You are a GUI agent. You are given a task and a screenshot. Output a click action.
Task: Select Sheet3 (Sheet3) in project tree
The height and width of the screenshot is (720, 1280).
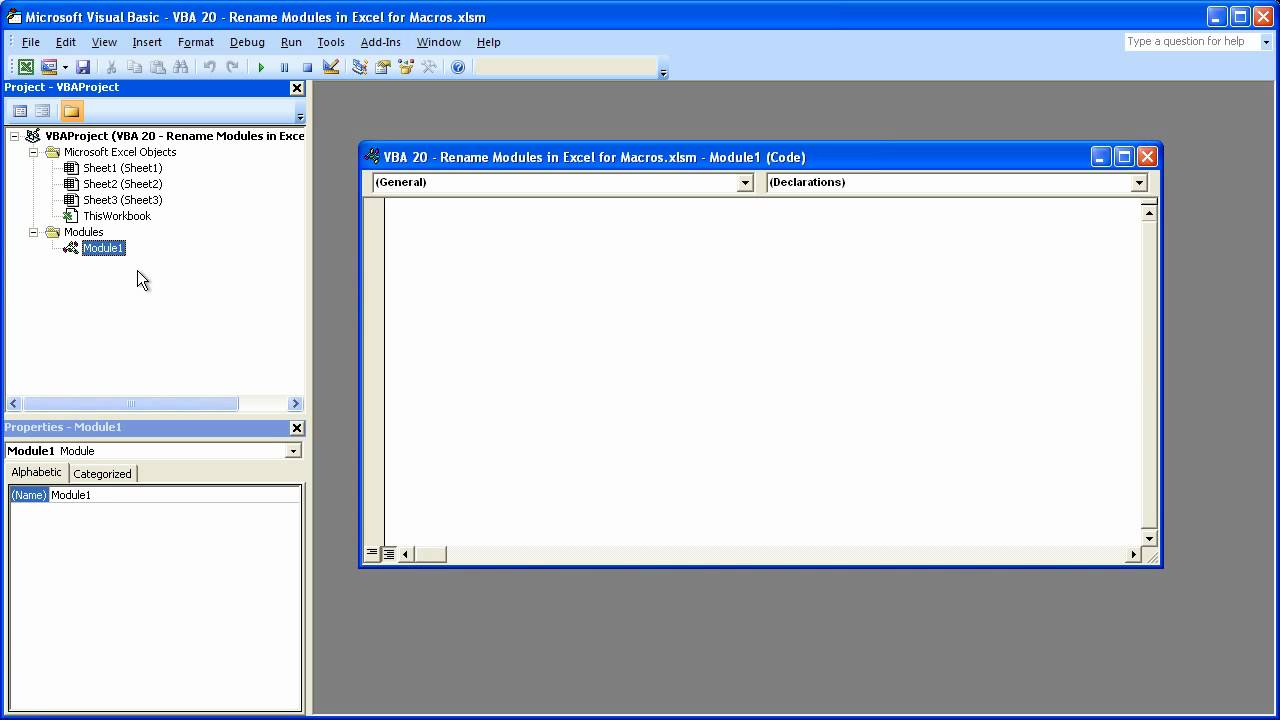[x=122, y=200]
